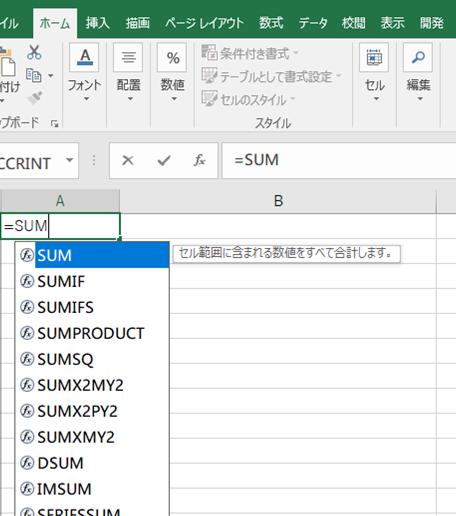This screenshot has height=516, width=456.
Task: Select SUMPRODUCT in the autocomplete list
Action: 92,333
